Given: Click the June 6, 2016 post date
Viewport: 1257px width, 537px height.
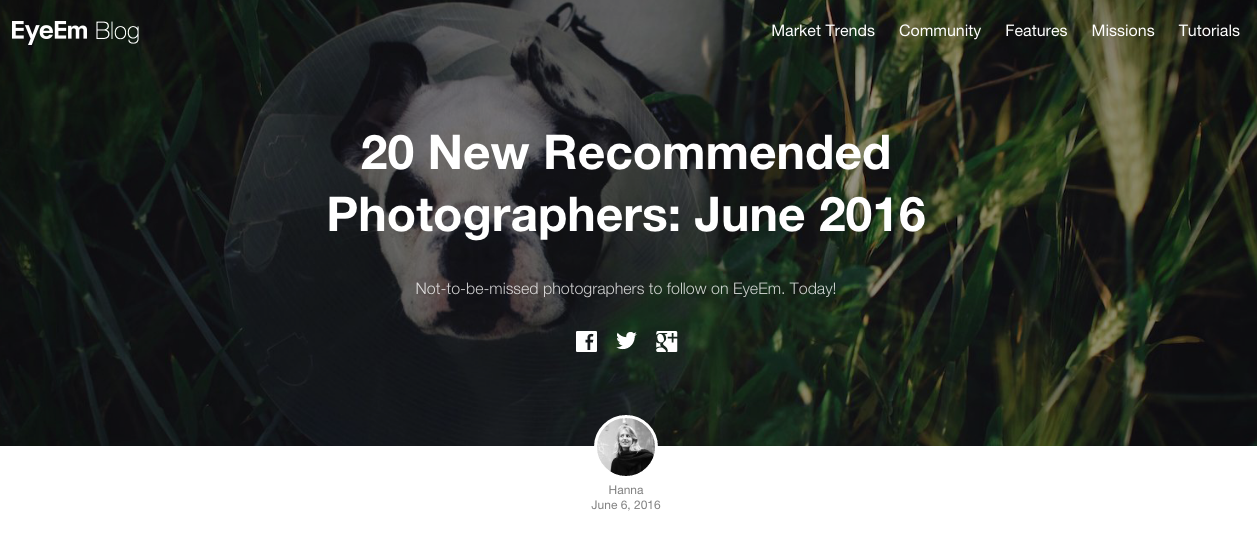Looking at the screenshot, I should pos(626,505).
